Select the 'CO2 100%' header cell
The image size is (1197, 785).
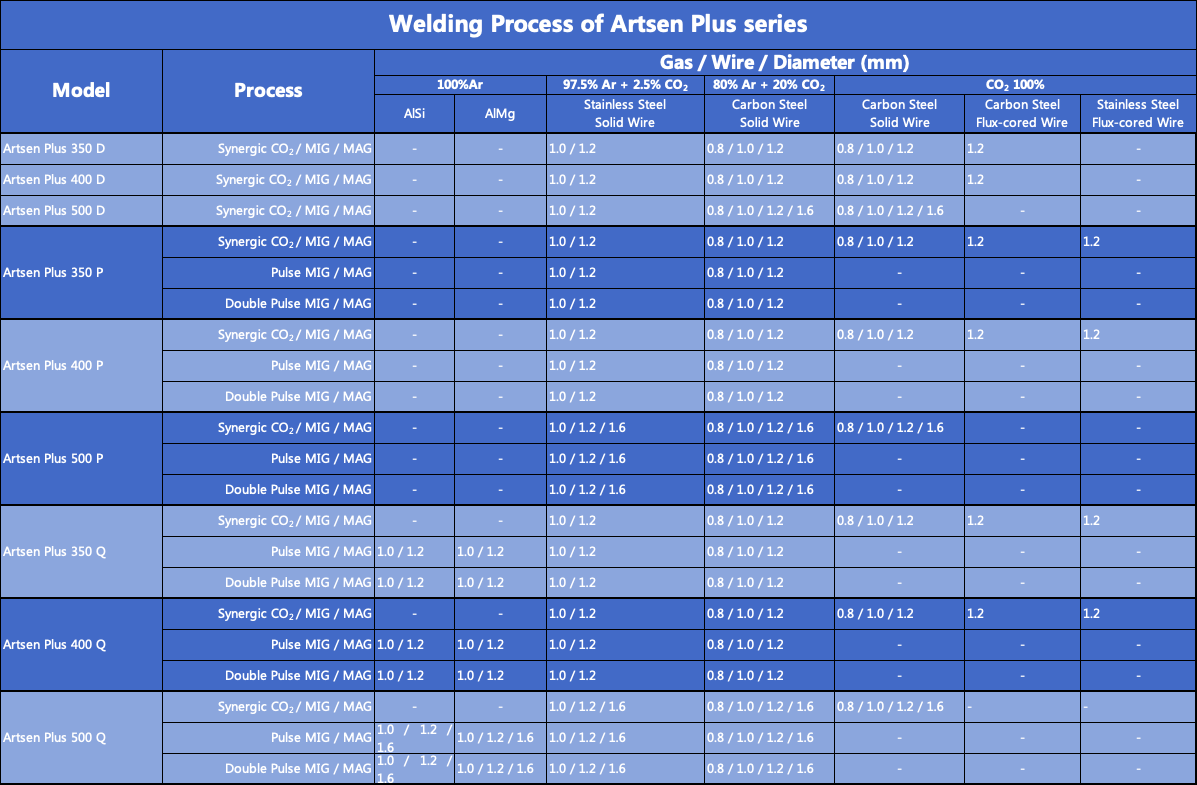click(x=1015, y=85)
